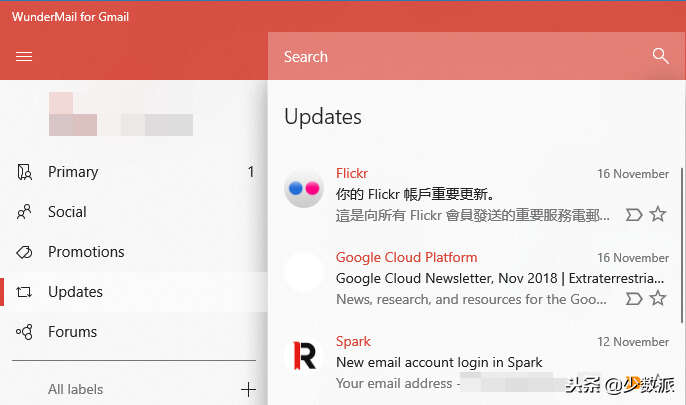Click into the Search field

coord(476,56)
